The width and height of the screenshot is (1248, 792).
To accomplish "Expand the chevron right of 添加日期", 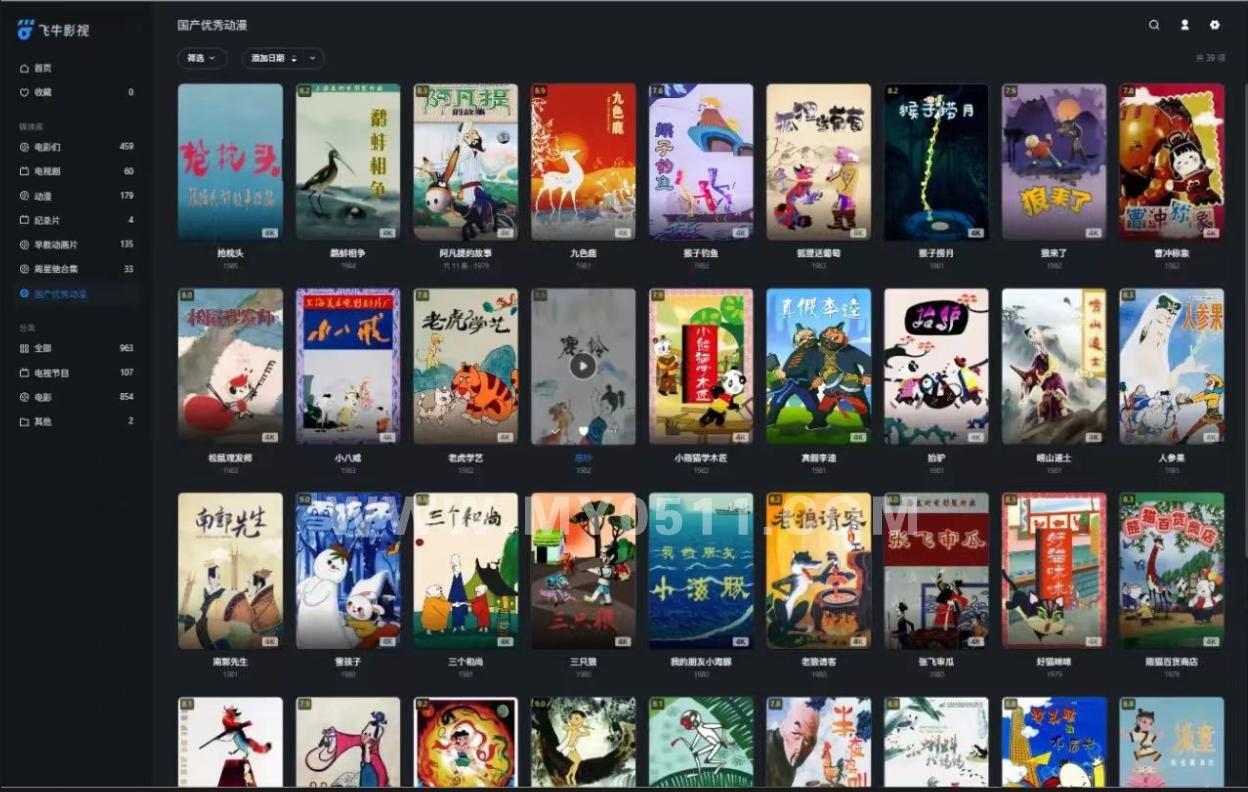I will tap(312, 59).
